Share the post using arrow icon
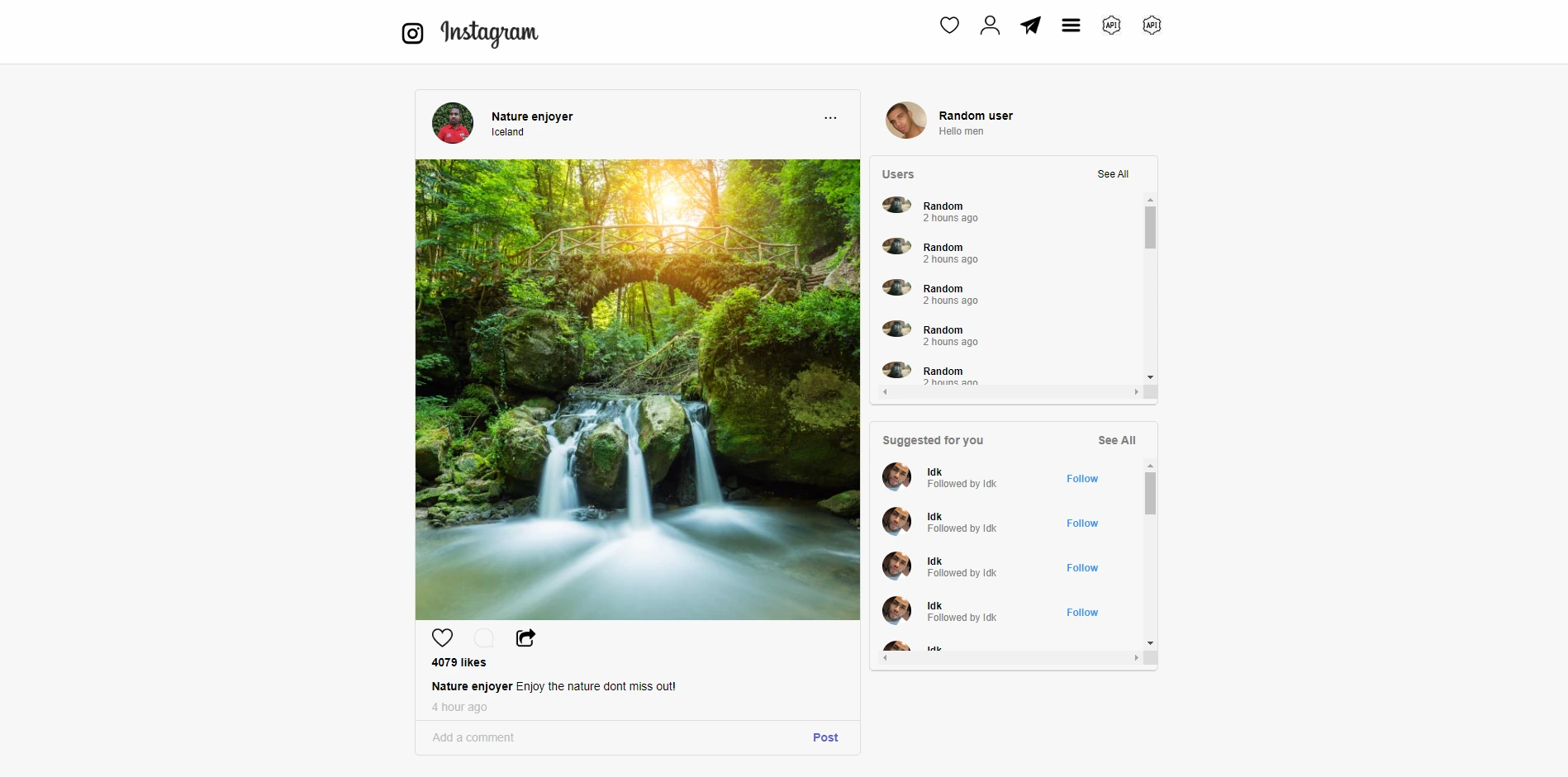 tap(525, 637)
